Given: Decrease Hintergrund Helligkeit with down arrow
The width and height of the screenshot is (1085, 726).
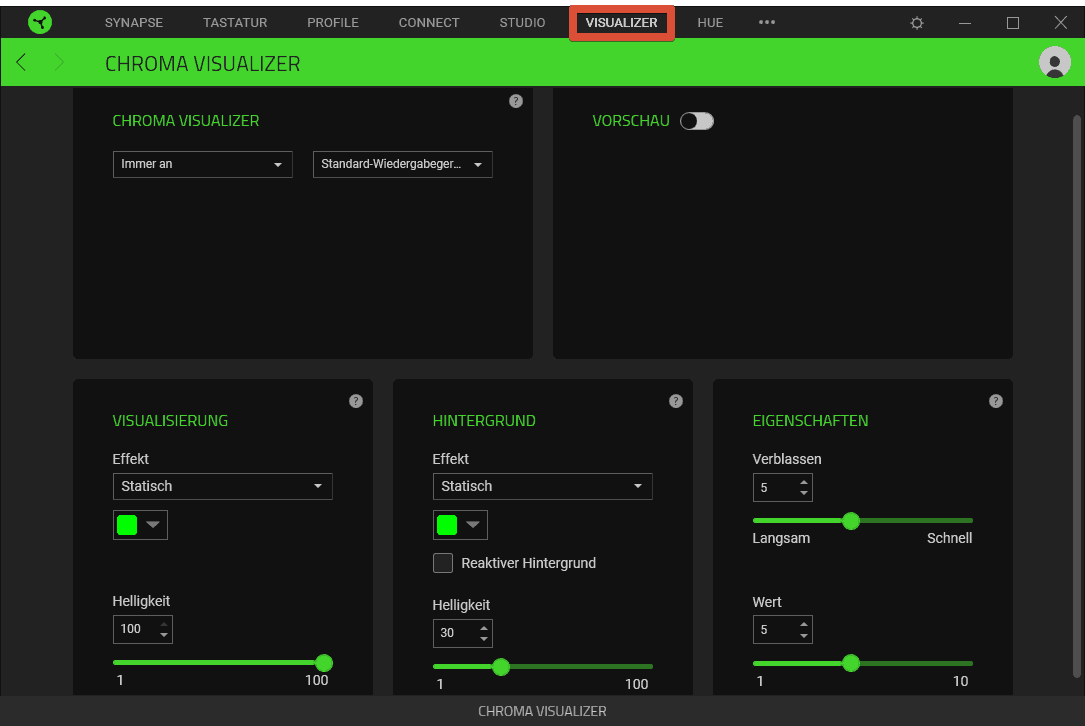Looking at the screenshot, I should click(484, 639).
